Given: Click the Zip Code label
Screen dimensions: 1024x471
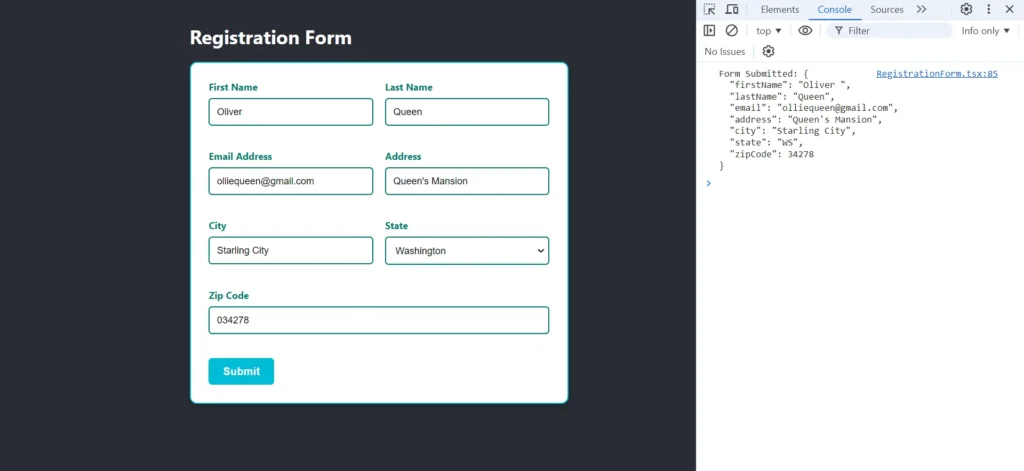Looking at the screenshot, I should tap(229, 295).
